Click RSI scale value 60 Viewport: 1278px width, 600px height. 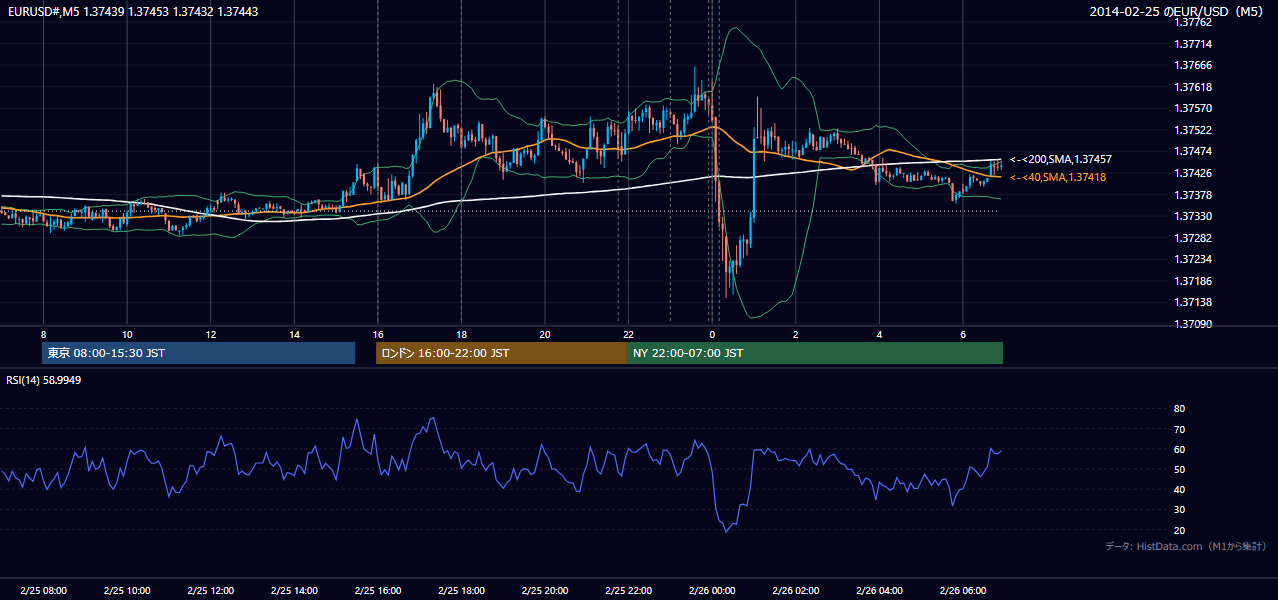[x=1179, y=449]
